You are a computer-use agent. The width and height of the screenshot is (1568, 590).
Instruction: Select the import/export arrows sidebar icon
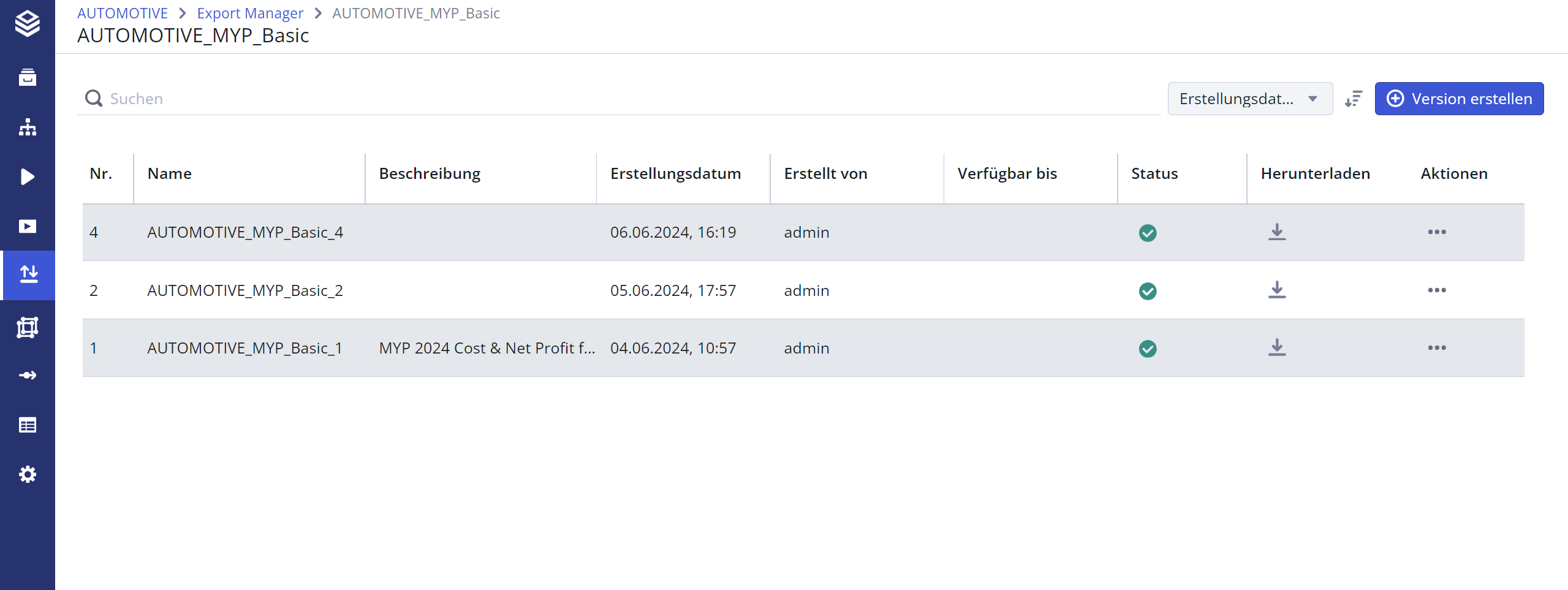(29, 275)
